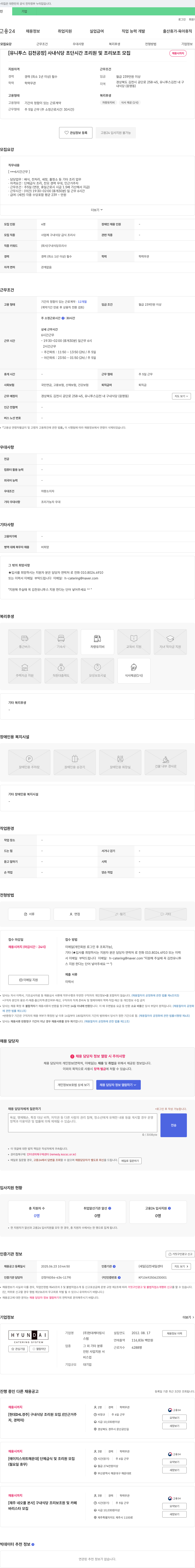Click the 고용24 logo
This screenshot has width=195, height=1568.
click(7, 31)
